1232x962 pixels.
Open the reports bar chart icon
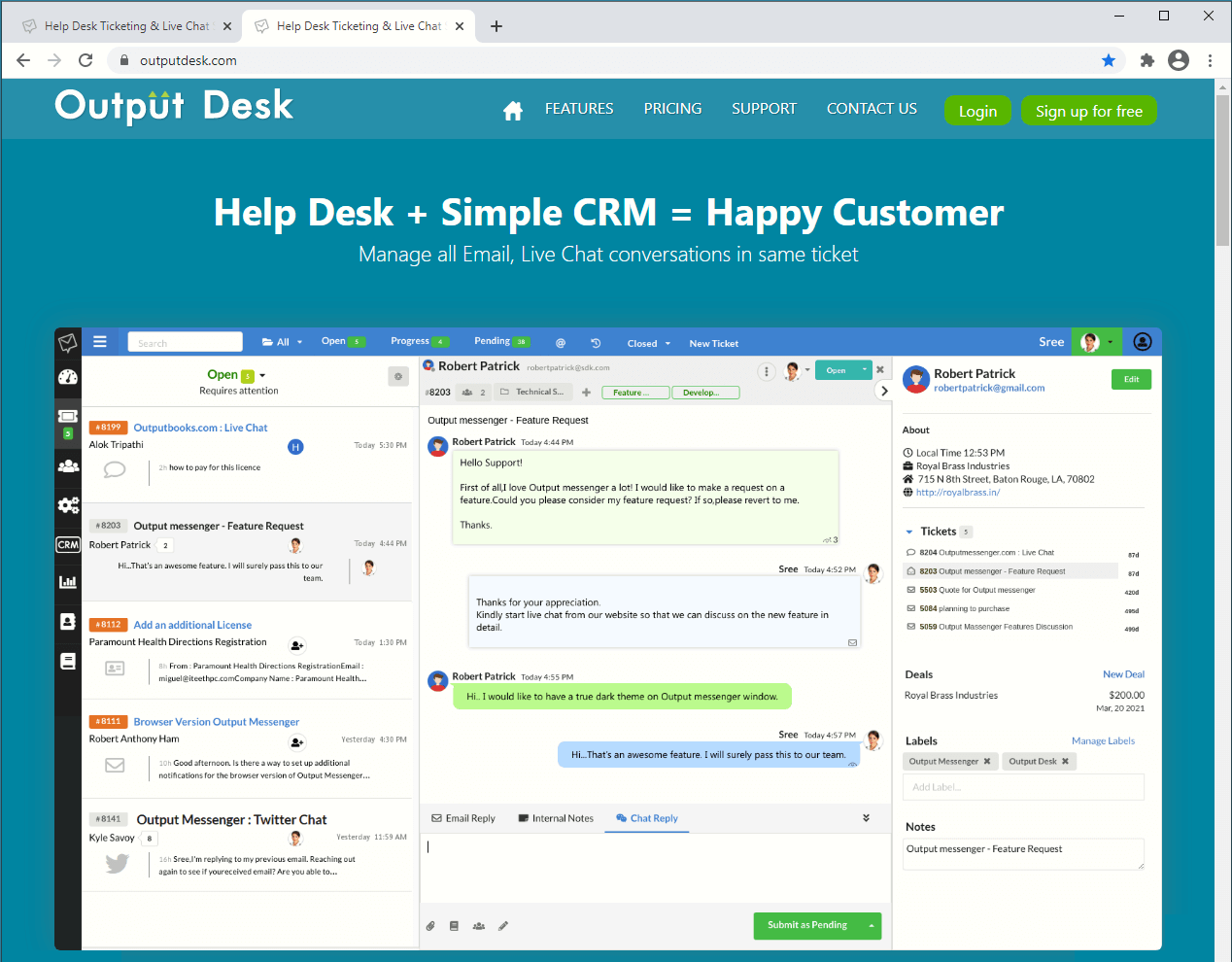[x=68, y=582]
